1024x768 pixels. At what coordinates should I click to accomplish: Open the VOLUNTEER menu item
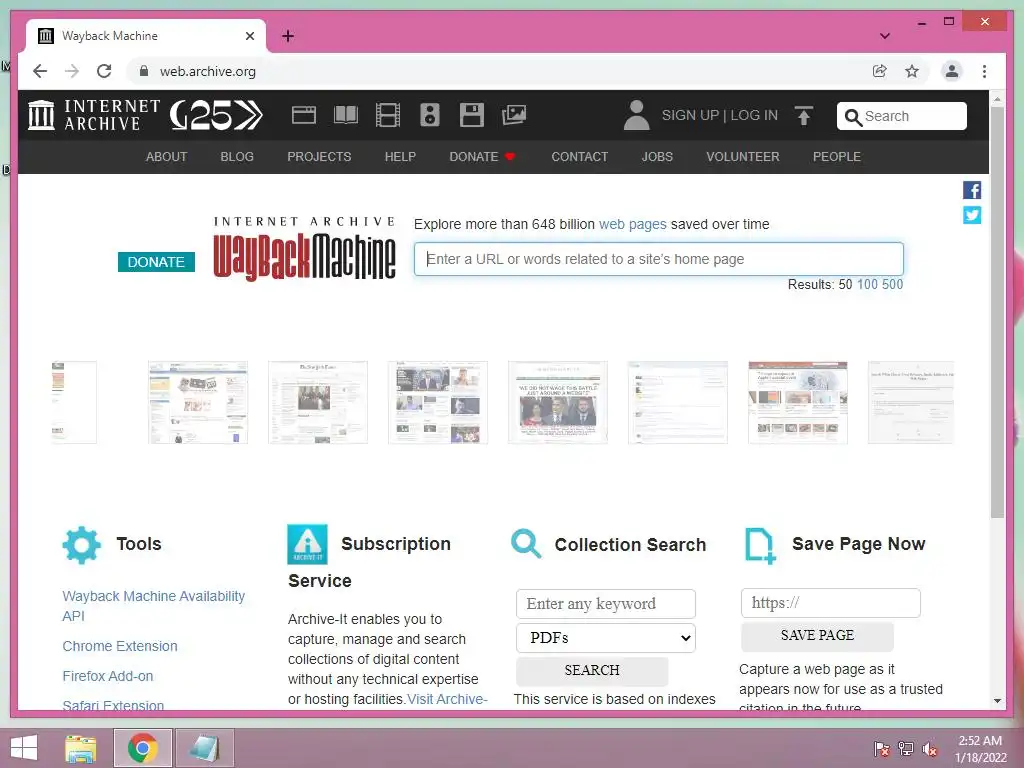[x=743, y=157]
